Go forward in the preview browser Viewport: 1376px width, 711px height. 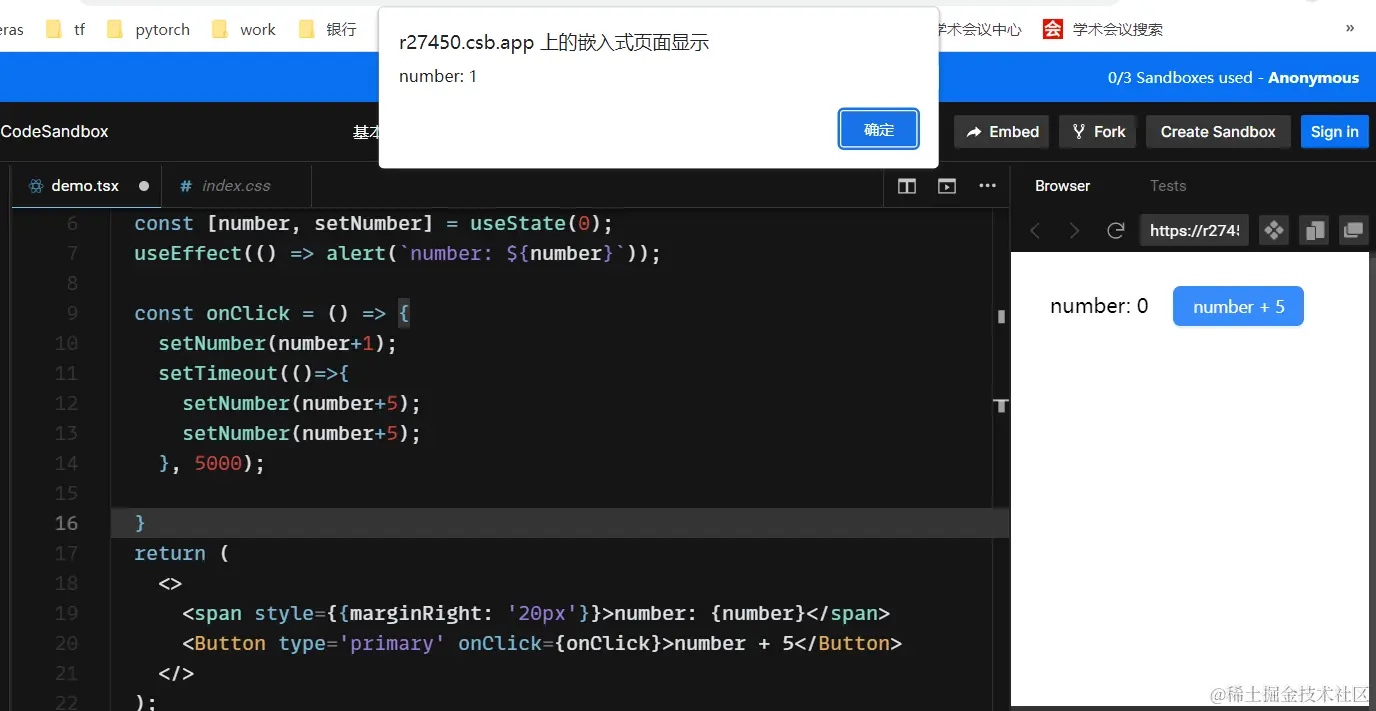[1075, 231]
